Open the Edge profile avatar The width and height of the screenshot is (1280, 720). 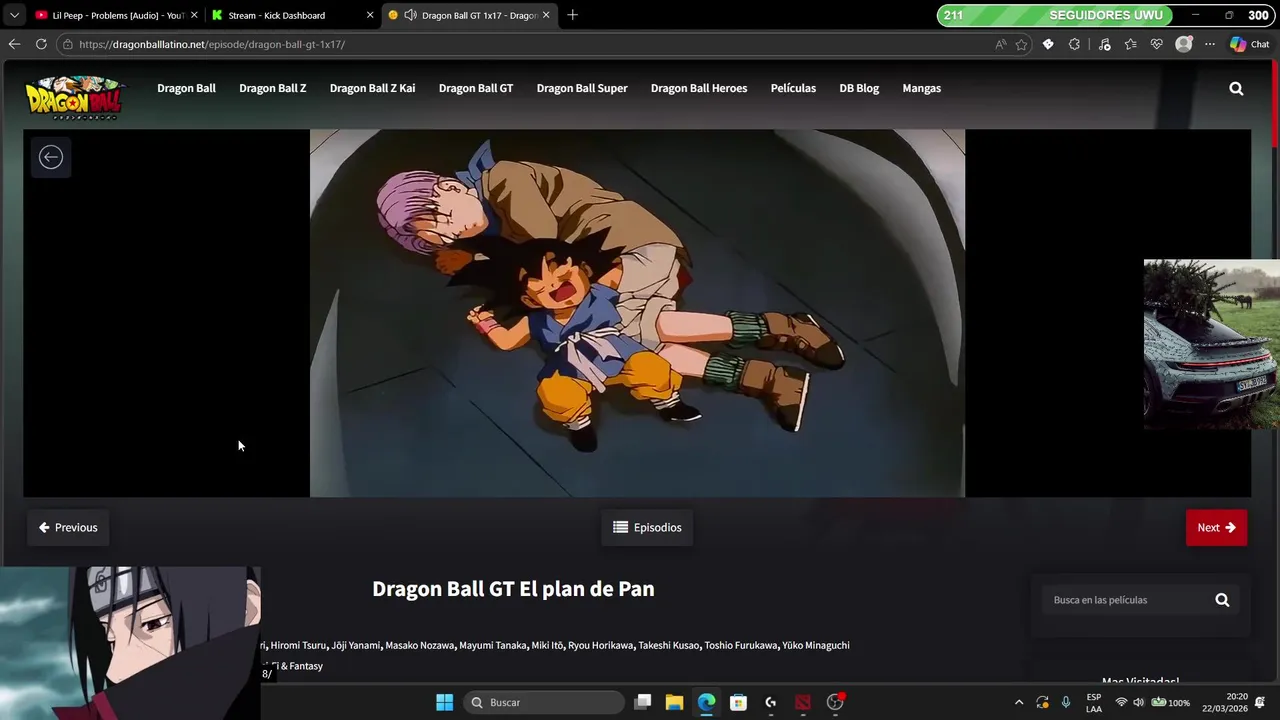(x=1184, y=44)
